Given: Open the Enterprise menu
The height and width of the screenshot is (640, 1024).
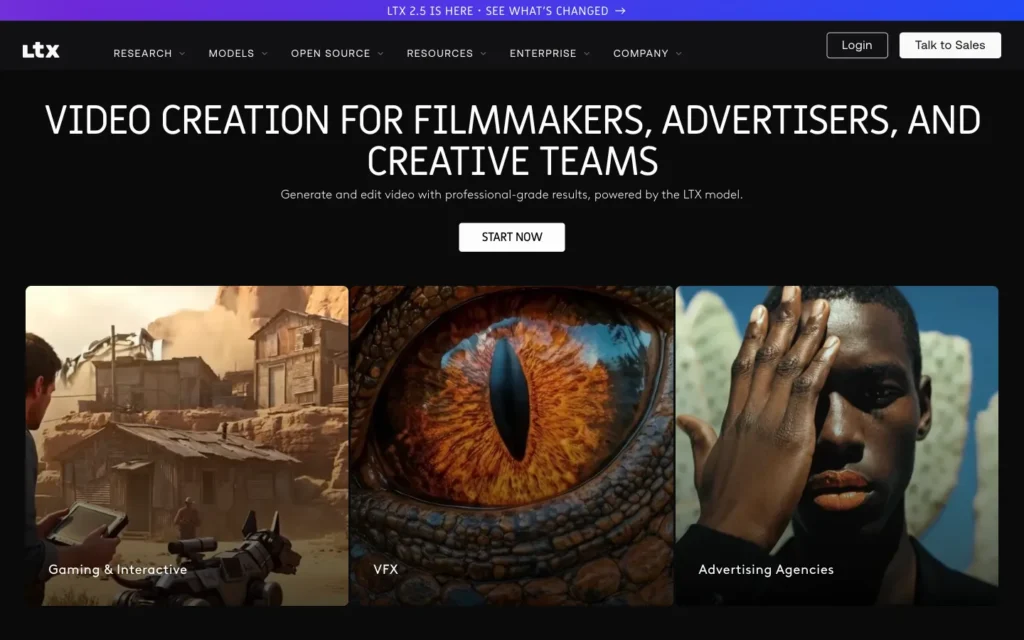Looking at the screenshot, I should pos(543,54).
